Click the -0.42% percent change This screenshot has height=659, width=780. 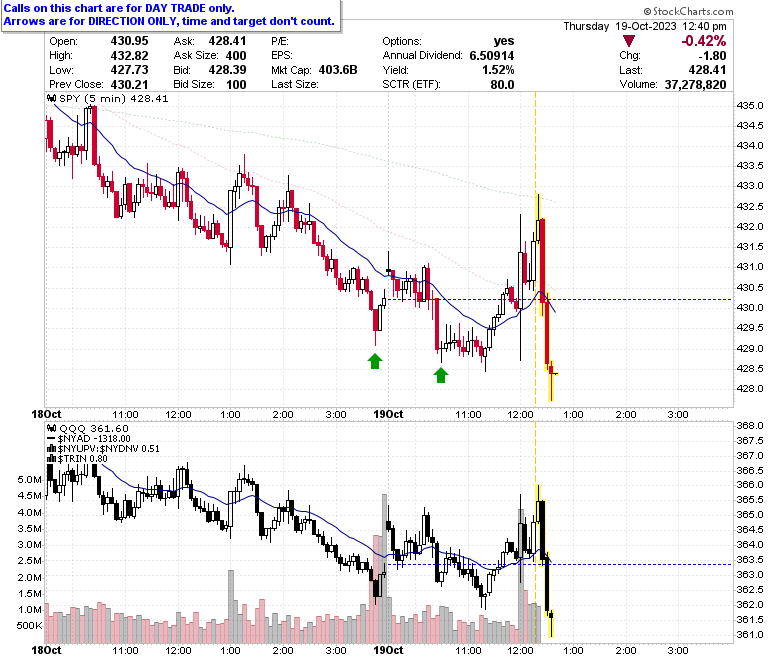click(x=703, y=41)
